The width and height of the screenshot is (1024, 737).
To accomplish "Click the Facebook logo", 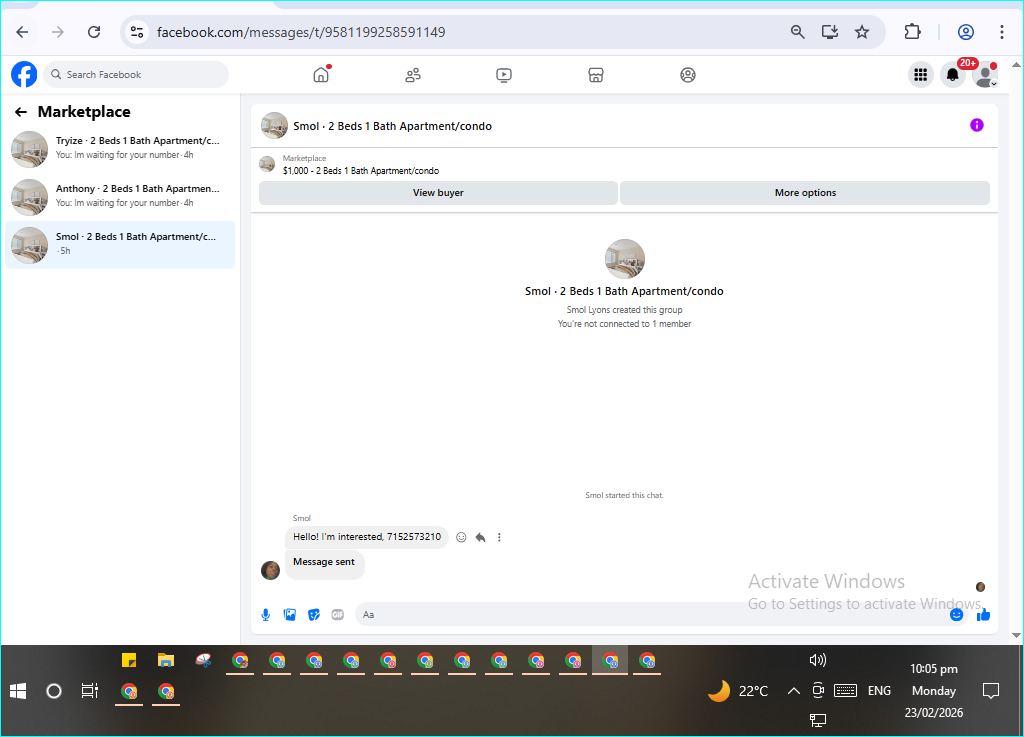I will [24, 74].
